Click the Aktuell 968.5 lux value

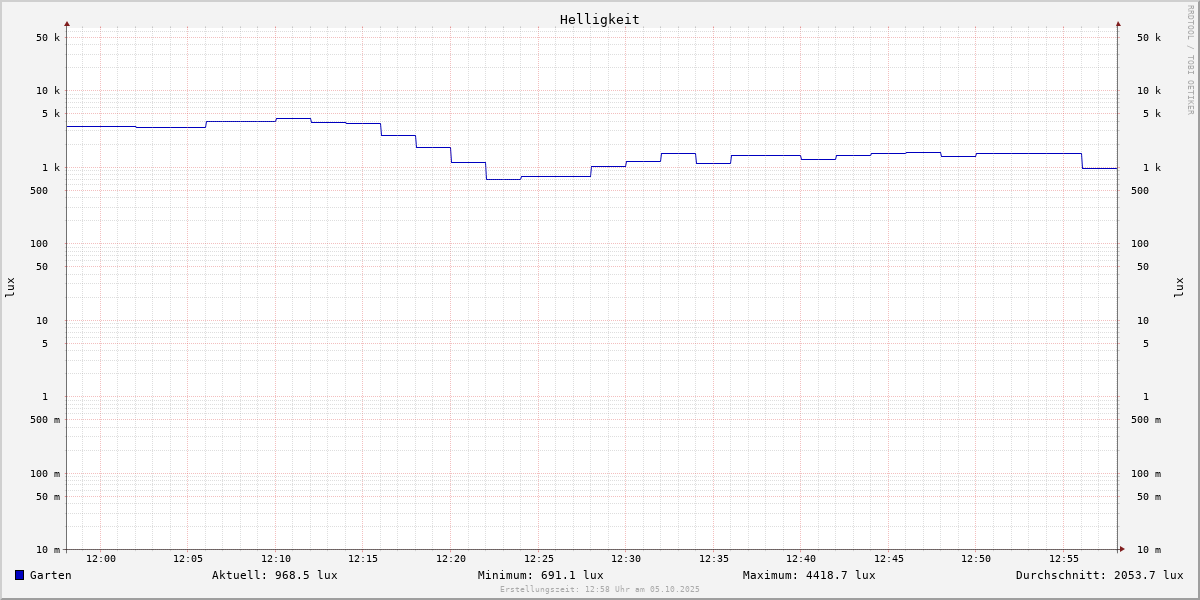pos(274,575)
